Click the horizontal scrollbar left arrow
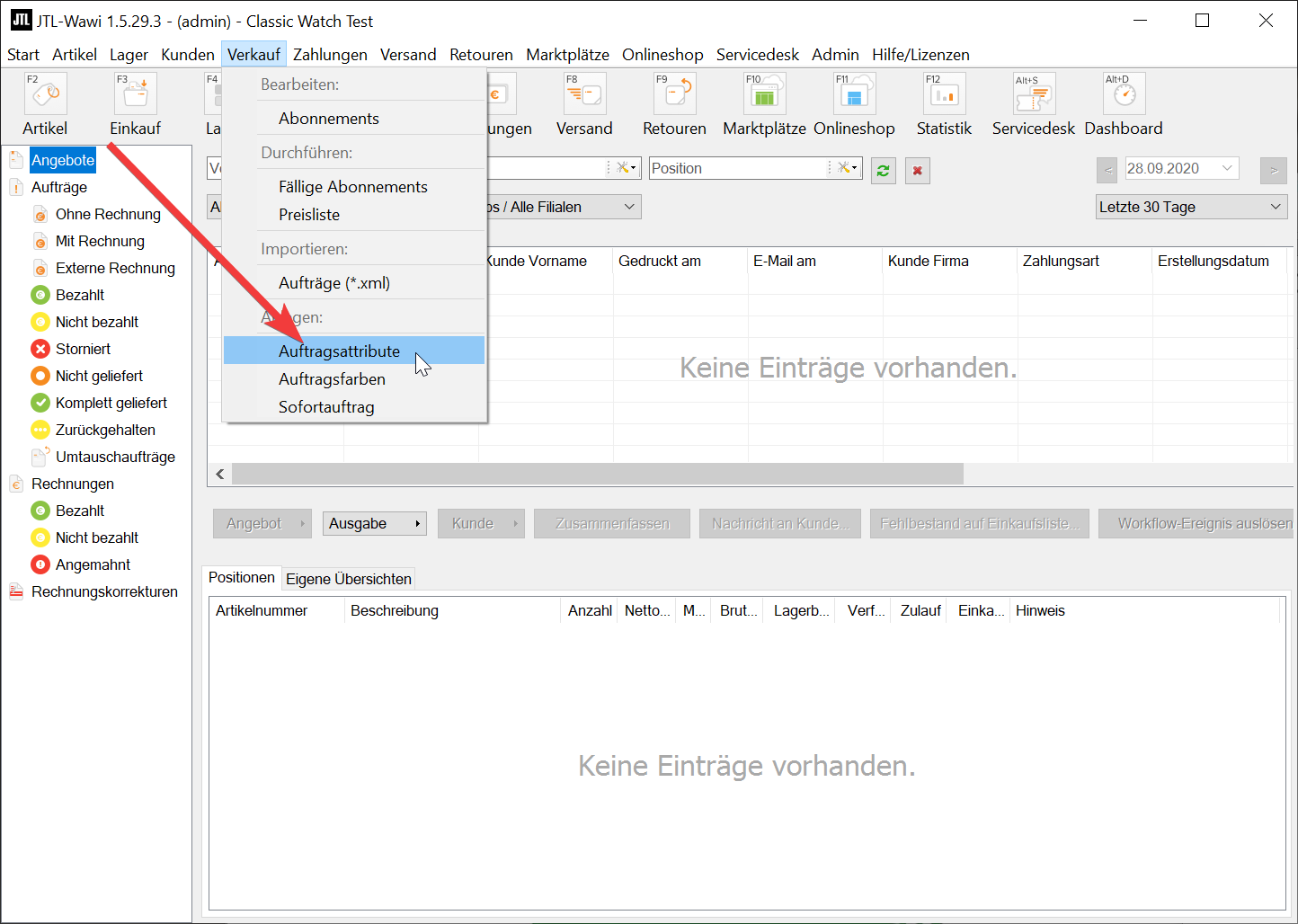Screen dimensions: 1298x924 [220, 474]
